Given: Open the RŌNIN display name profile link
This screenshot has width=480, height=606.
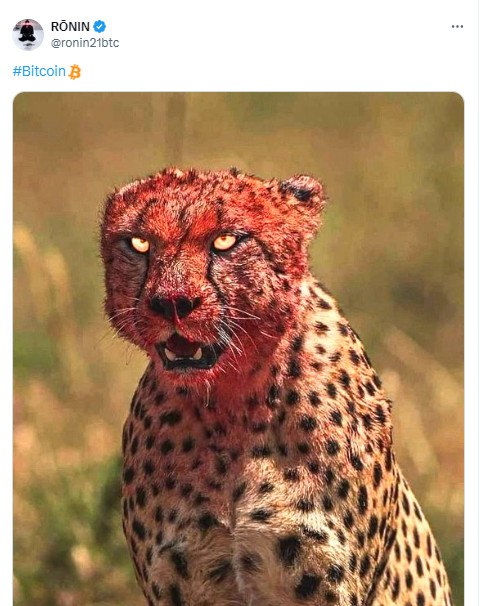Looking at the screenshot, I should pos(70,27).
